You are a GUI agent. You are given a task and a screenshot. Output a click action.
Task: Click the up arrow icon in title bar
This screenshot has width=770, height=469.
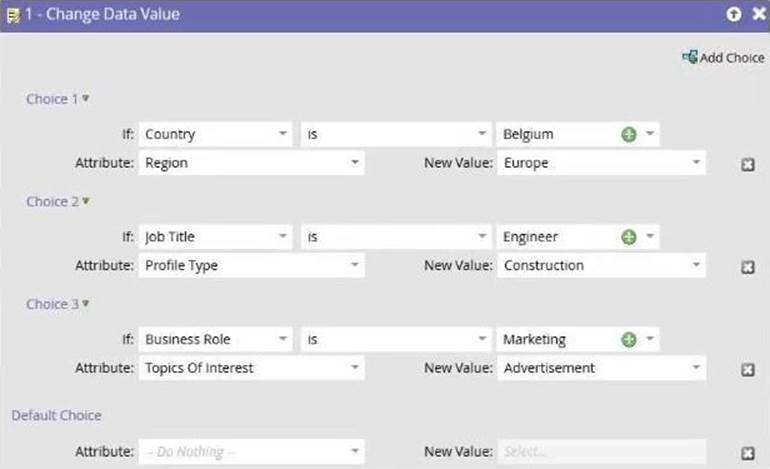click(733, 14)
